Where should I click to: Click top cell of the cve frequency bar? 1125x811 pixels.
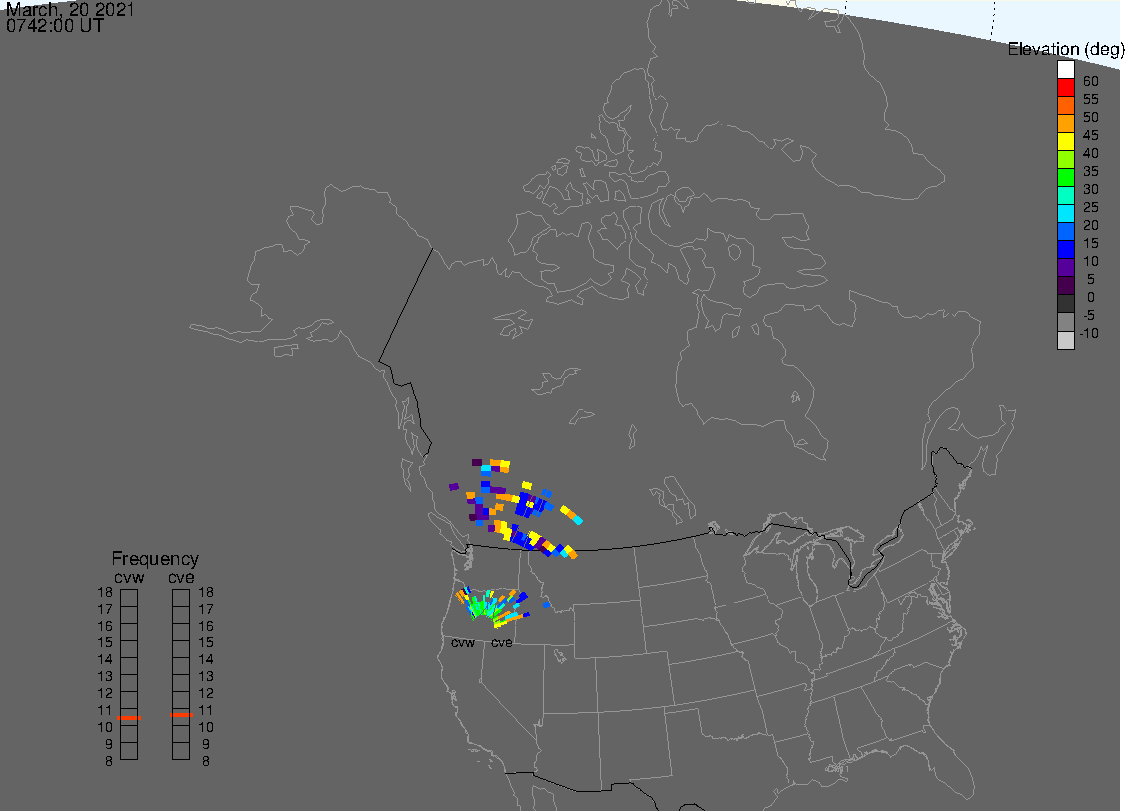181,599
